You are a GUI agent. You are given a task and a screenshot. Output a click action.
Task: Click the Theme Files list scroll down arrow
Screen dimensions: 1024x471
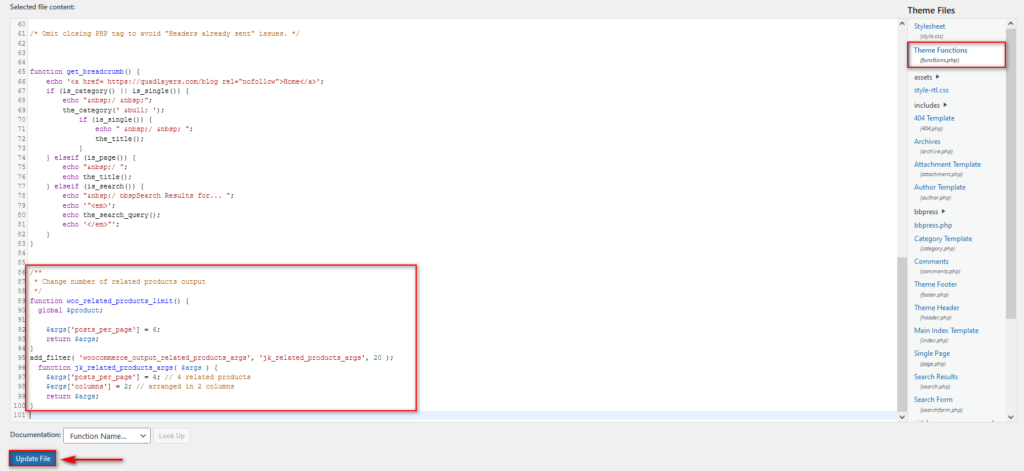(1011, 417)
